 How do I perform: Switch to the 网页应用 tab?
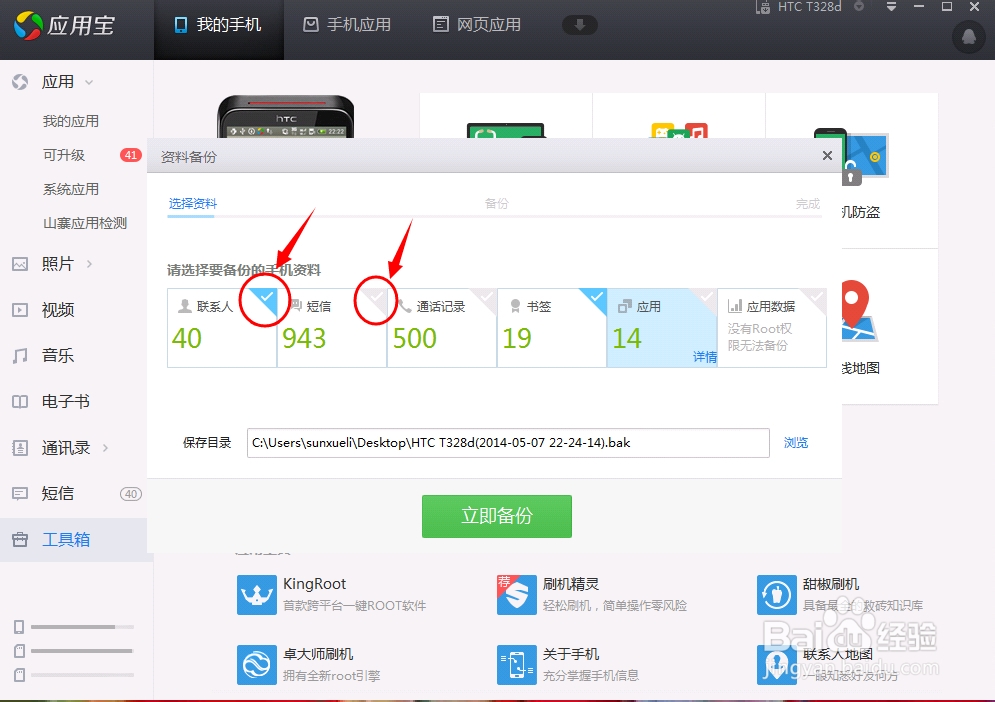tap(475, 25)
